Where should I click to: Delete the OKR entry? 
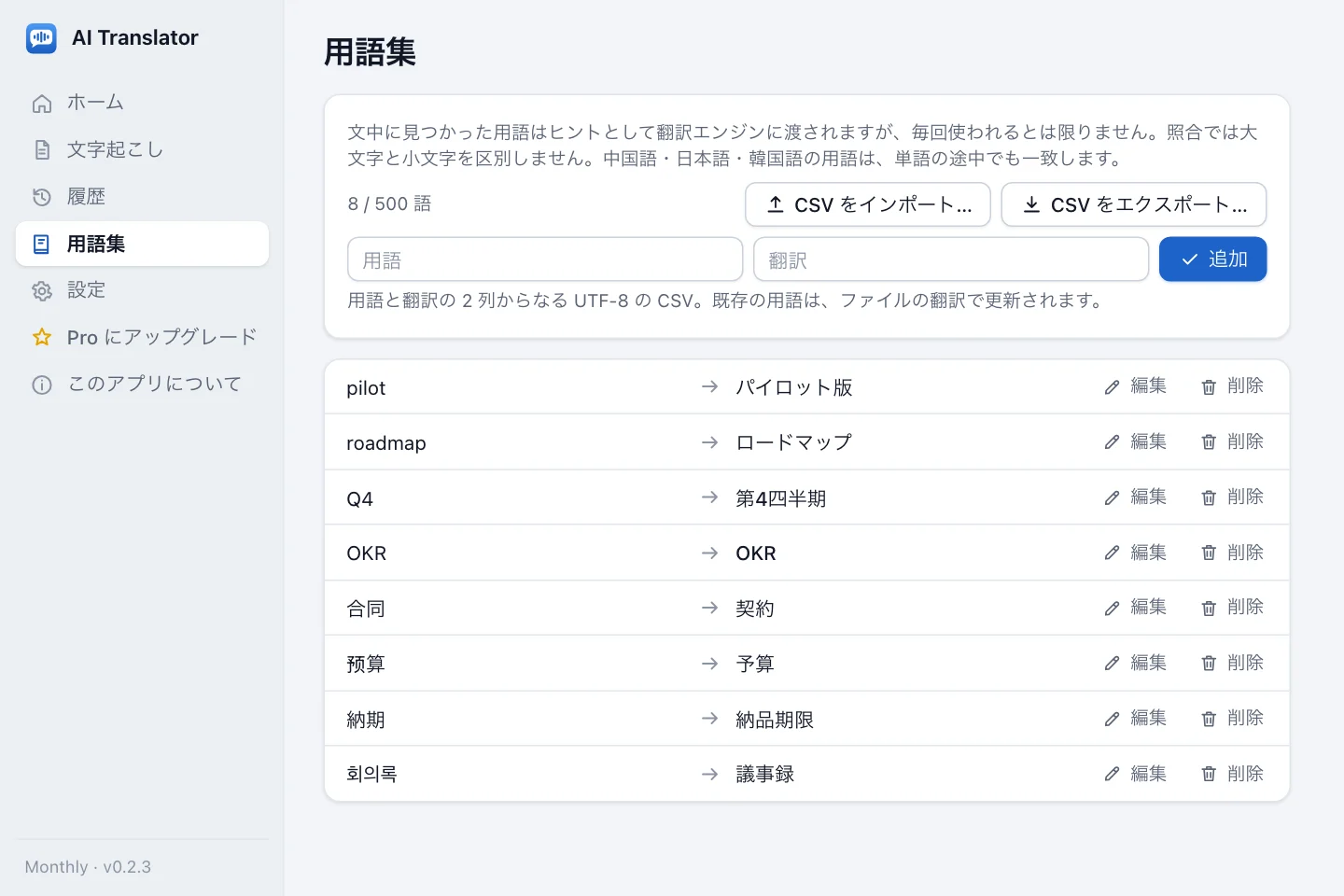tap(1232, 553)
